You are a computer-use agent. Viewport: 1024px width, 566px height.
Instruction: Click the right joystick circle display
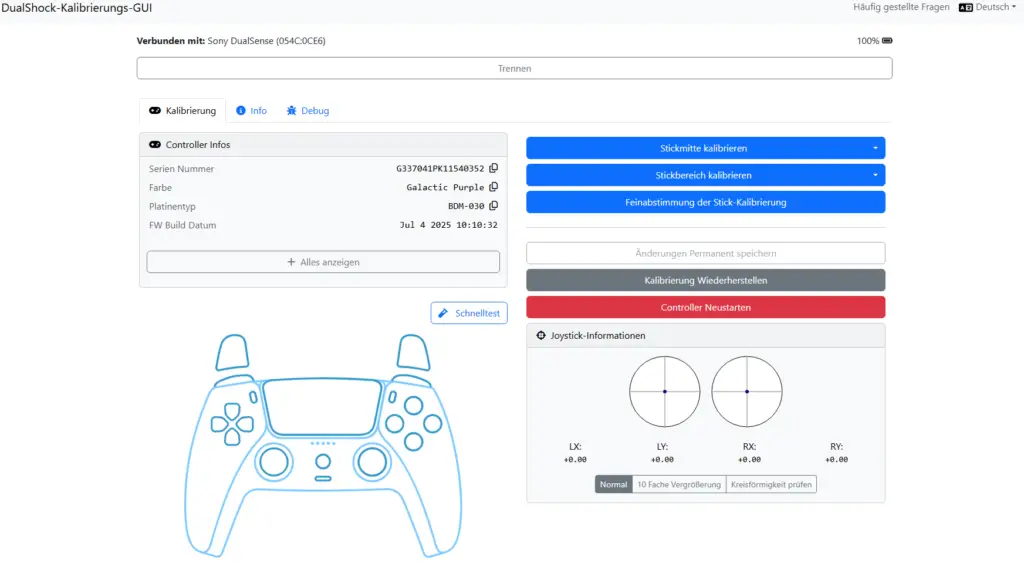(747, 391)
